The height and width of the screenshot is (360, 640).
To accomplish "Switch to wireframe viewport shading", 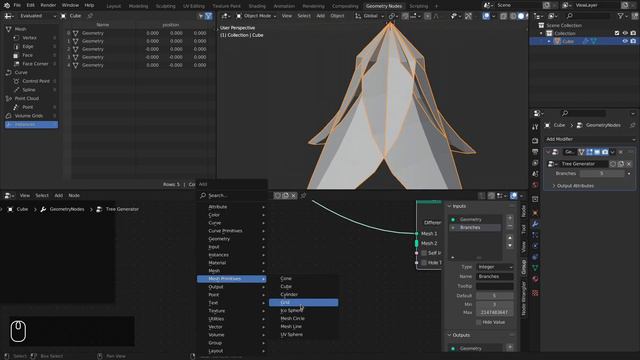I will [x=513, y=16].
